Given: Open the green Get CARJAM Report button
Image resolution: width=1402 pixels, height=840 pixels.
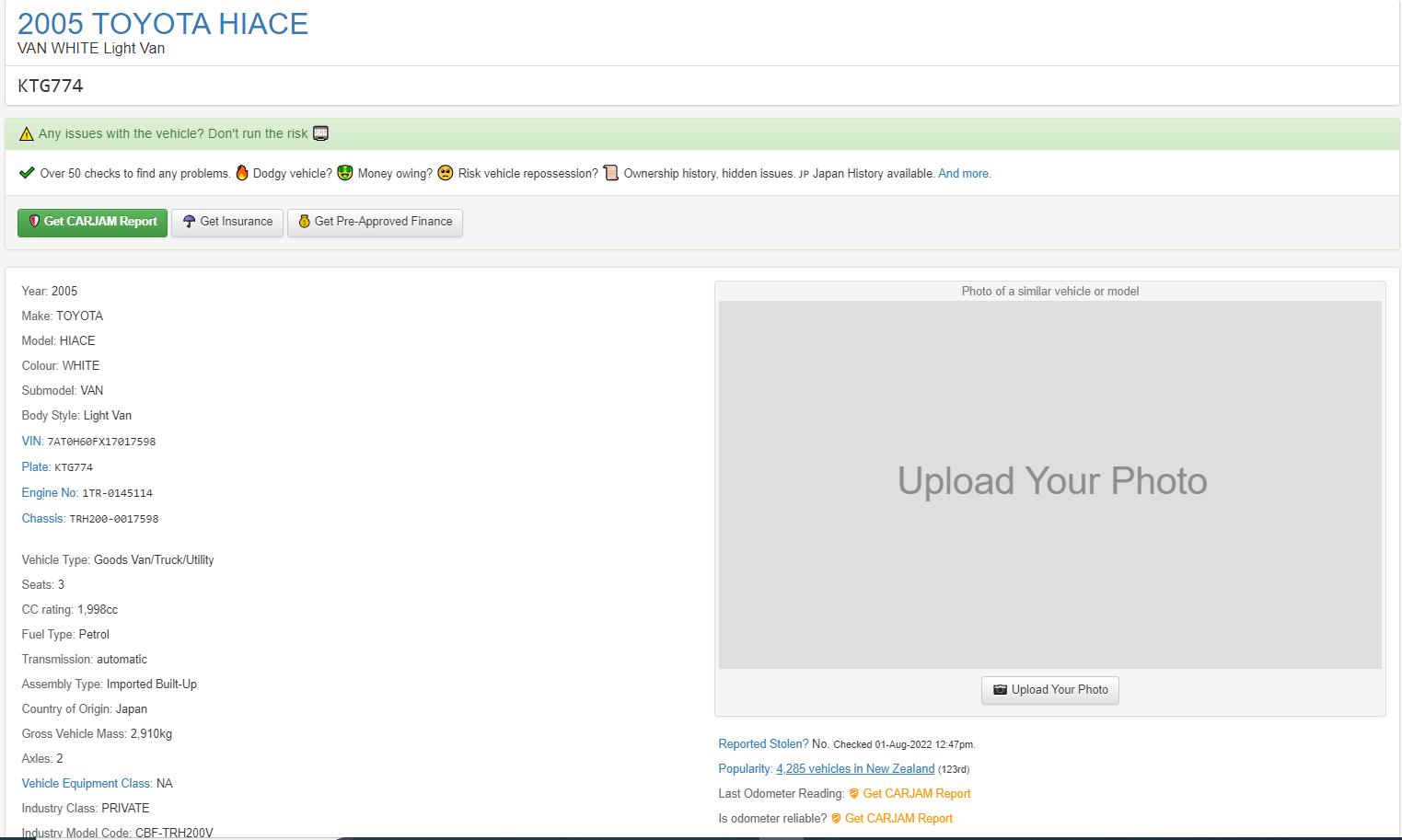Looking at the screenshot, I should tap(92, 222).
